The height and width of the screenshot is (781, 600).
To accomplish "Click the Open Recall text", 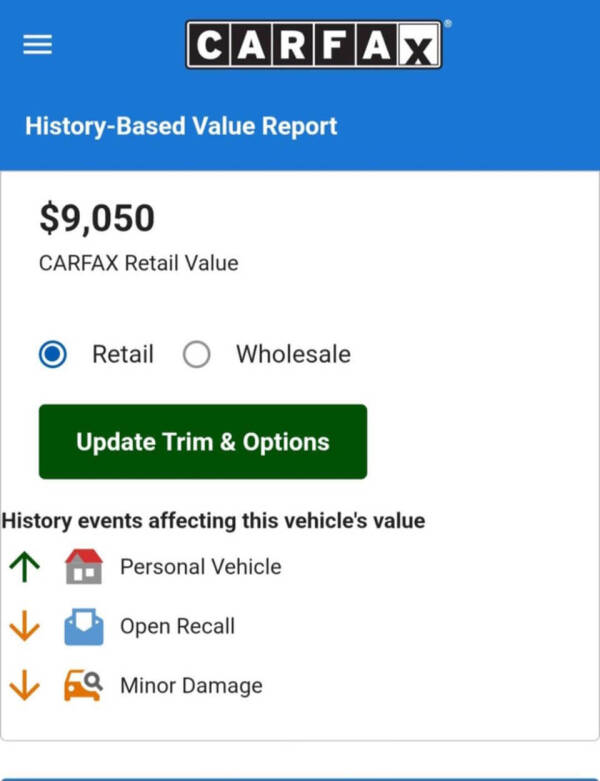I will pos(177,627).
